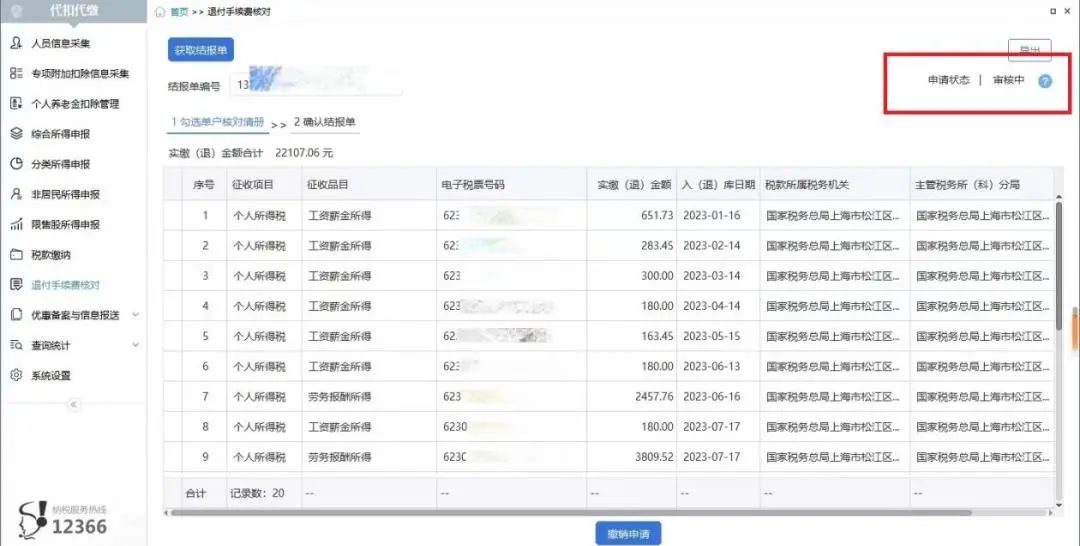This screenshot has height=546, width=1080.
Task: Click the 分类所得申报 pie chart icon
Action: [x=16, y=164]
